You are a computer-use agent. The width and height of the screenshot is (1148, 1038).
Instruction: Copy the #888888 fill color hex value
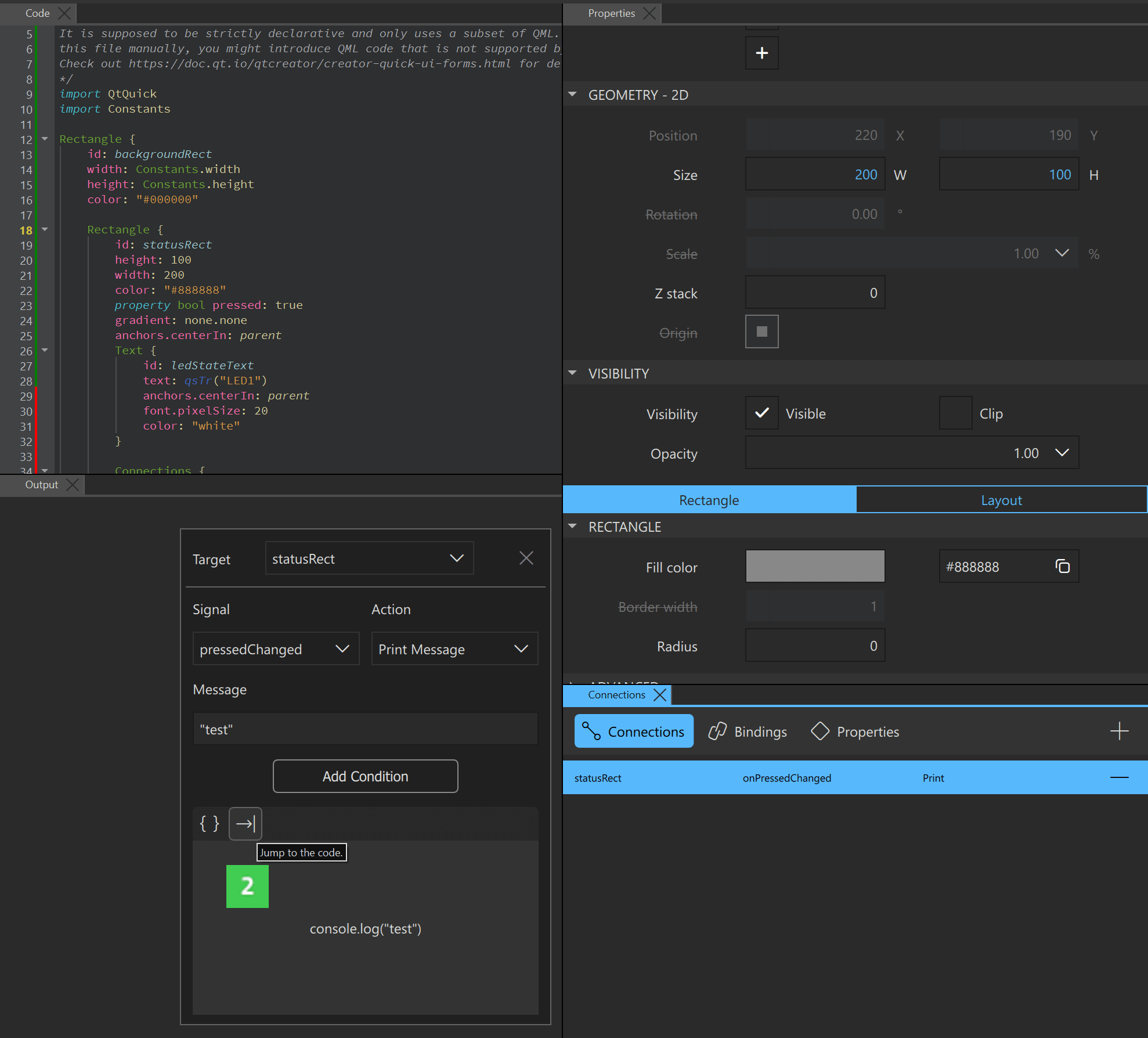(1063, 566)
